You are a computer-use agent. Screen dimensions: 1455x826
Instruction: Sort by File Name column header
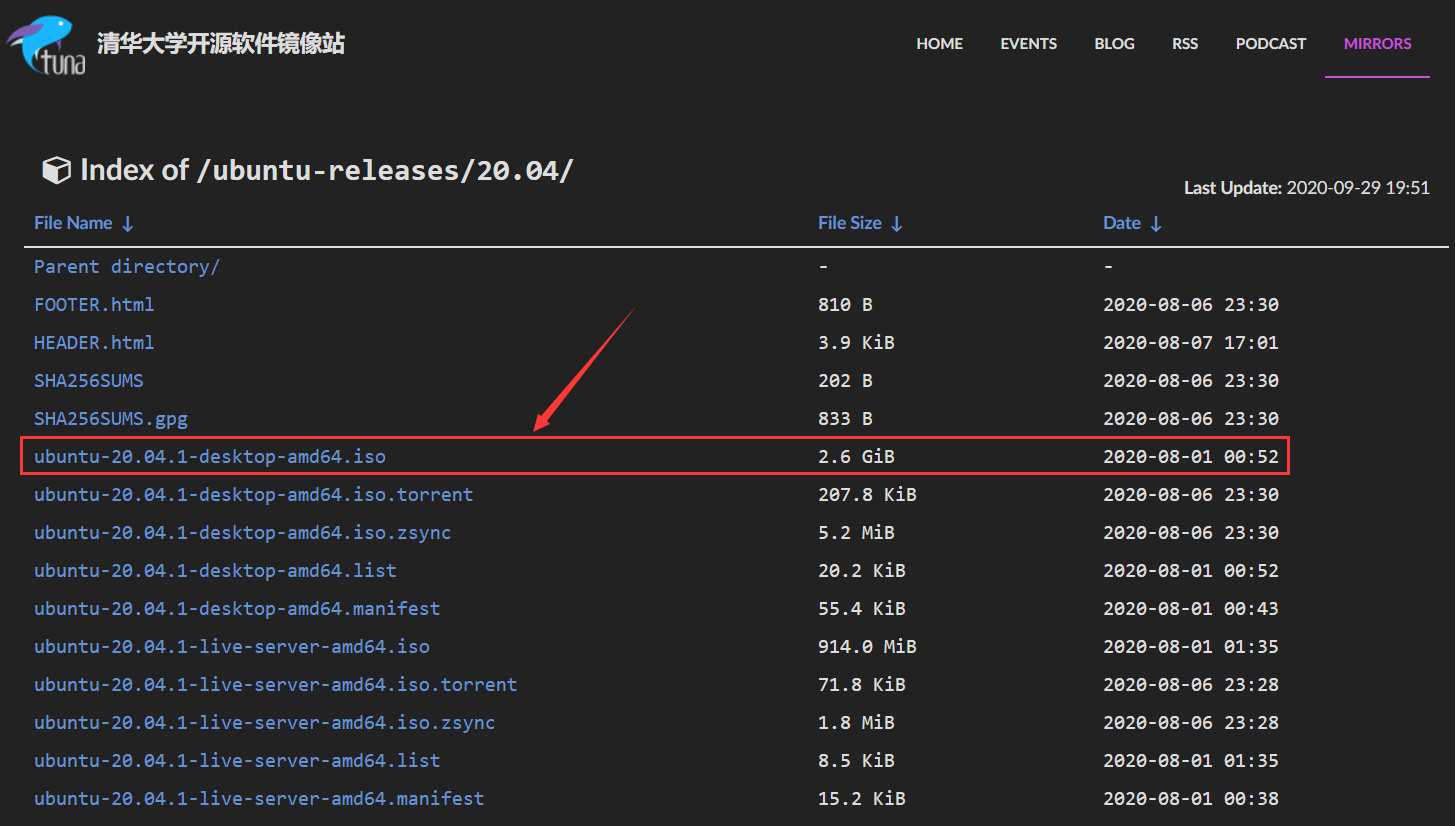[84, 223]
